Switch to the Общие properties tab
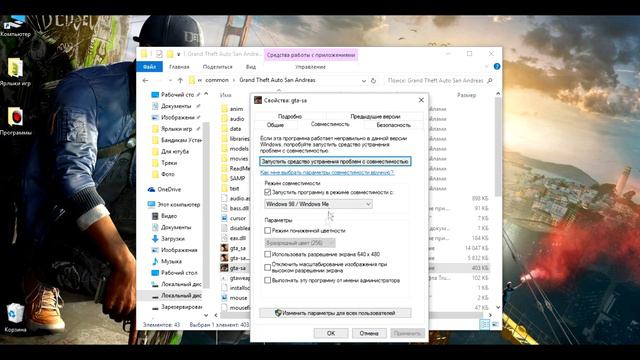Viewport: 640px width, 360px height. pos(276,125)
